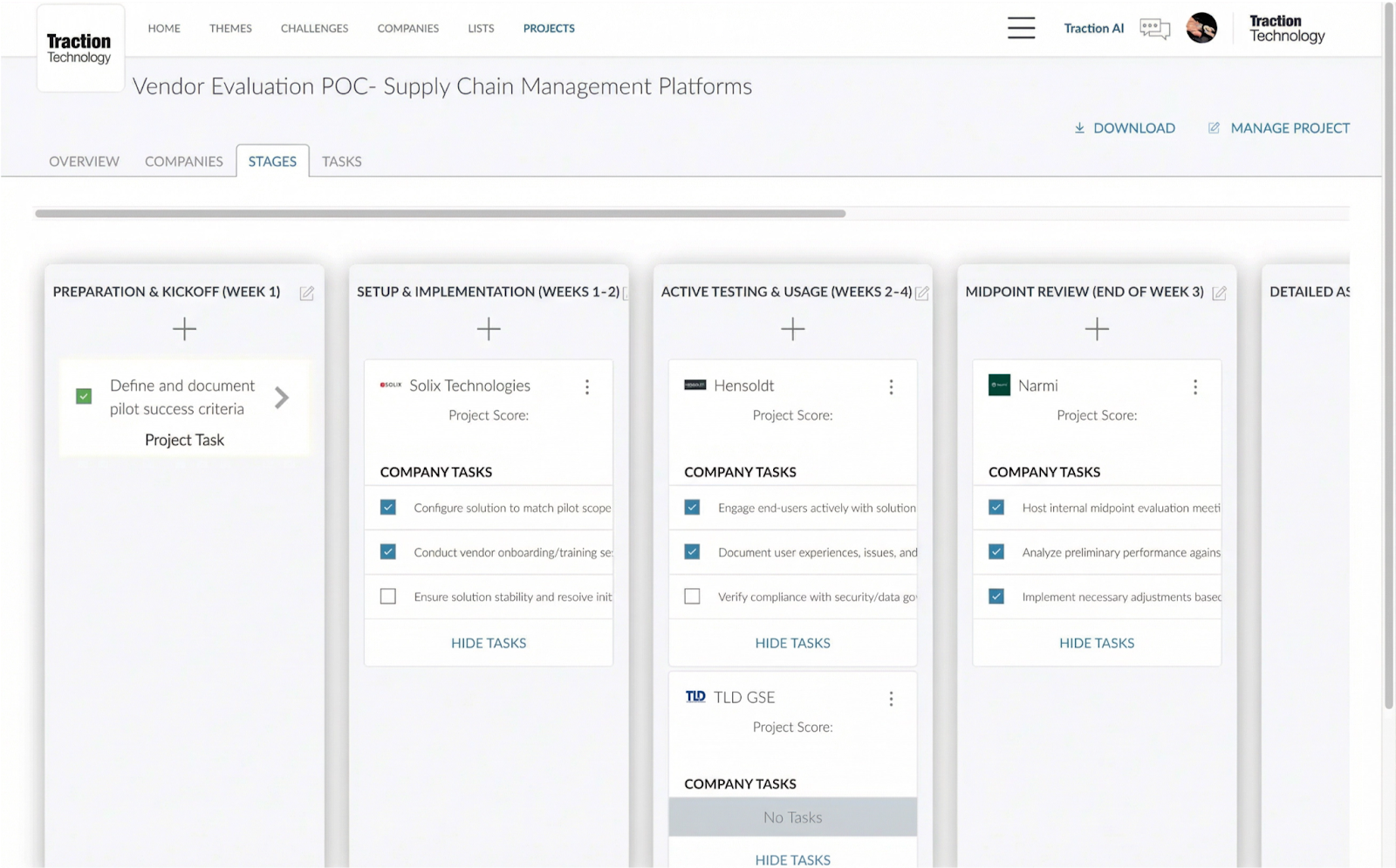This screenshot has height=868, width=1396.
Task: Collapse tasks on TLD GSE card
Action: pyautogui.click(x=792, y=859)
